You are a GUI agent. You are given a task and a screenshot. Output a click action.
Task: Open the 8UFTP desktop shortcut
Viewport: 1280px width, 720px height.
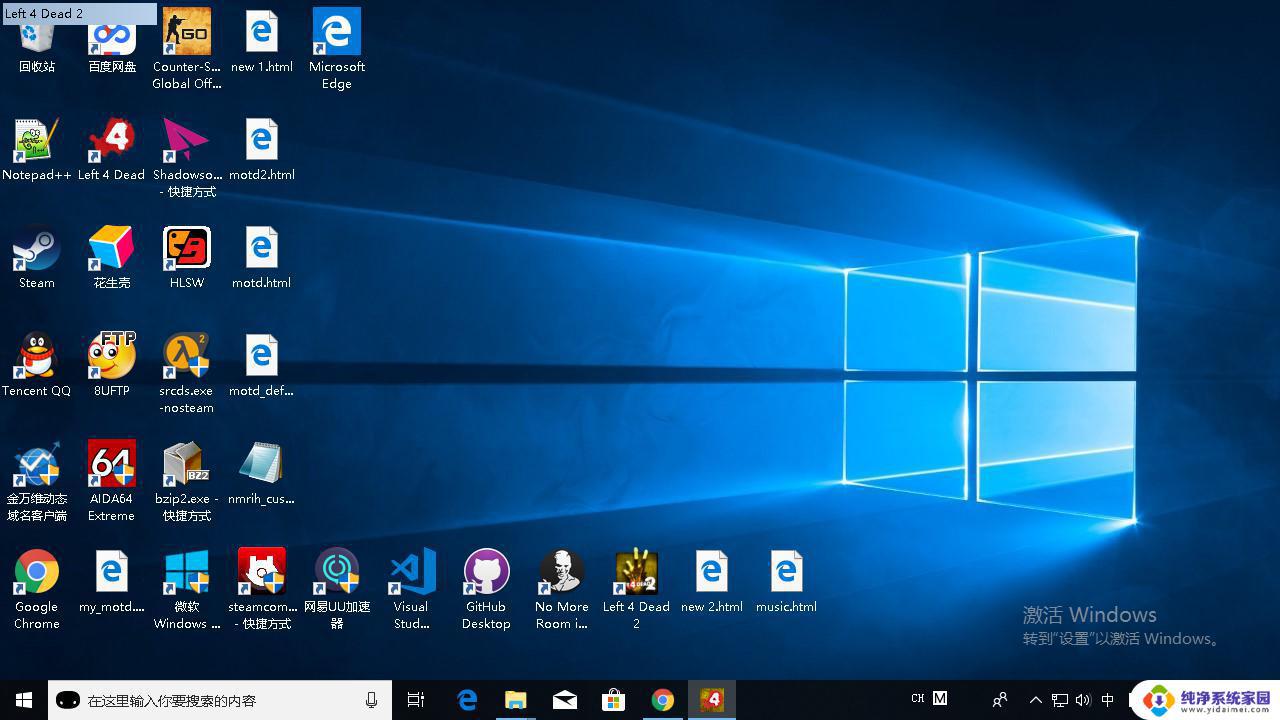click(x=112, y=365)
